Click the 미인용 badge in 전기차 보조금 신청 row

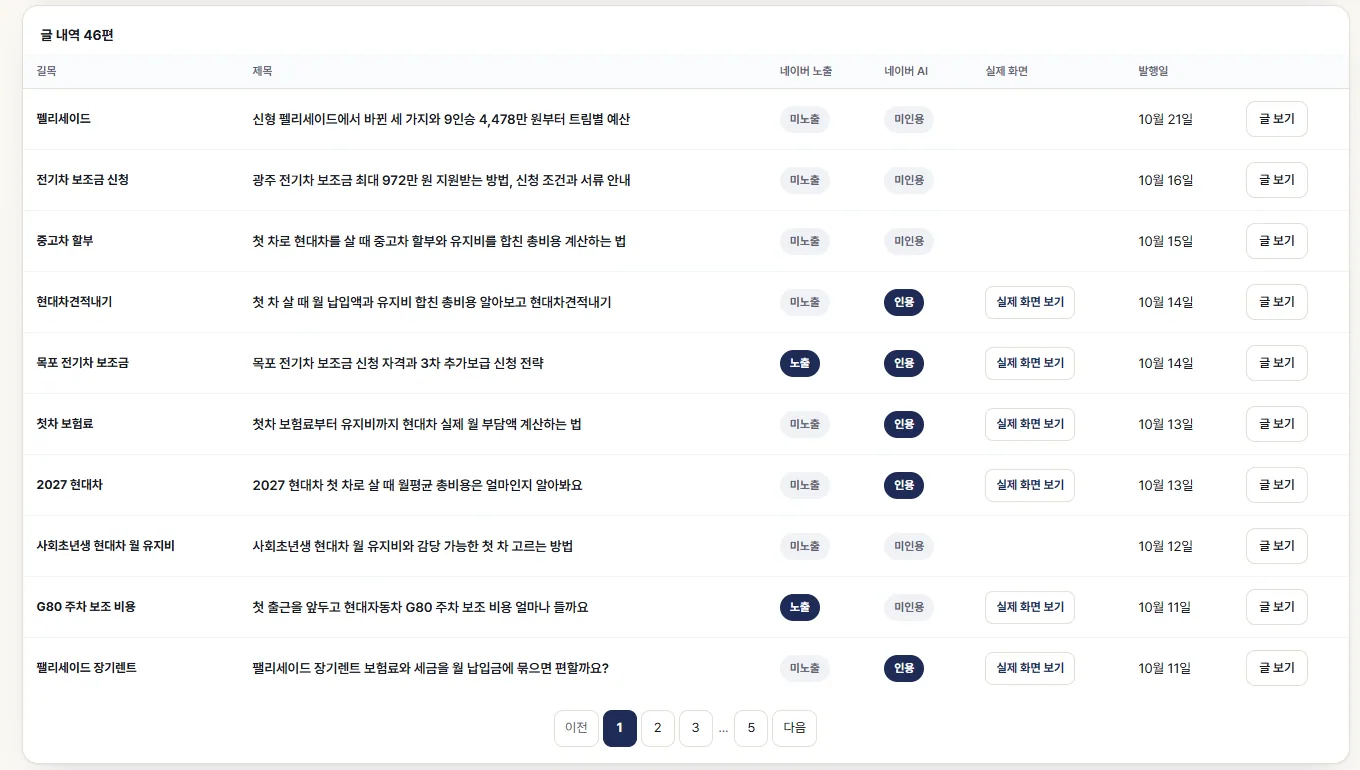coord(909,180)
